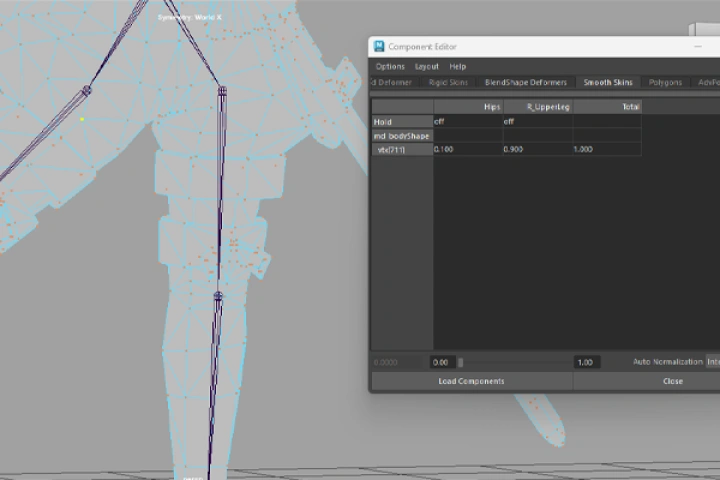The image size is (720, 480).
Task: Click the slider maximum field showing 1.00
Action: (587, 362)
